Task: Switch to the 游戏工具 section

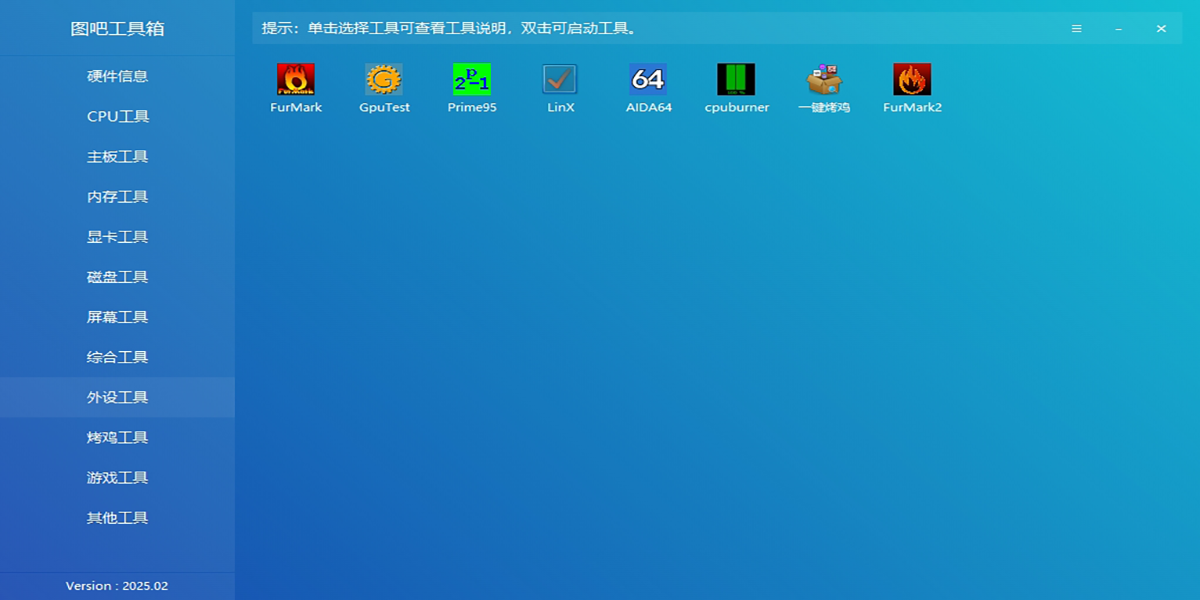Action: pyautogui.click(x=117, y=477)
